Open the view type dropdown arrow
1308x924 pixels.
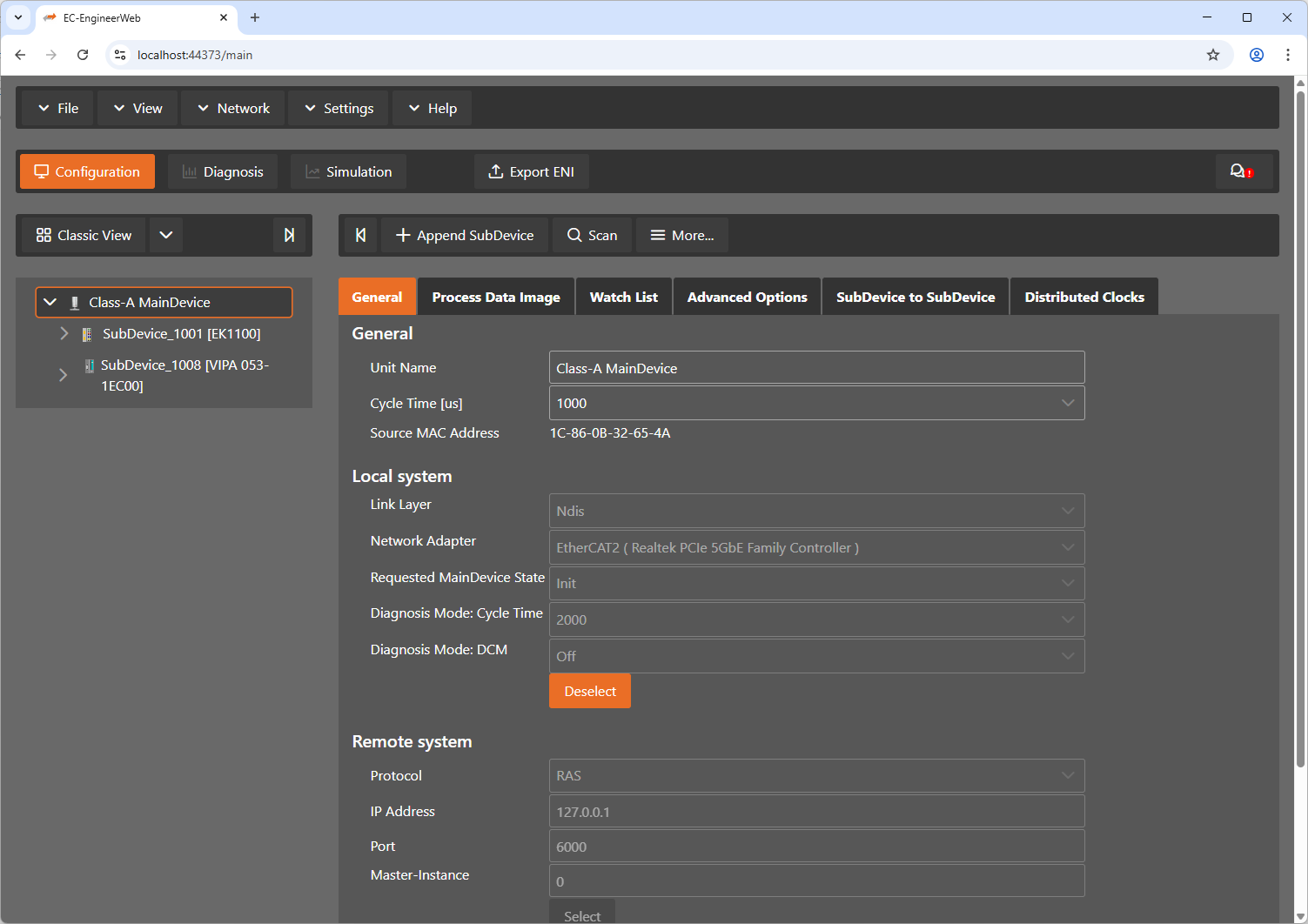pos(166,235)
